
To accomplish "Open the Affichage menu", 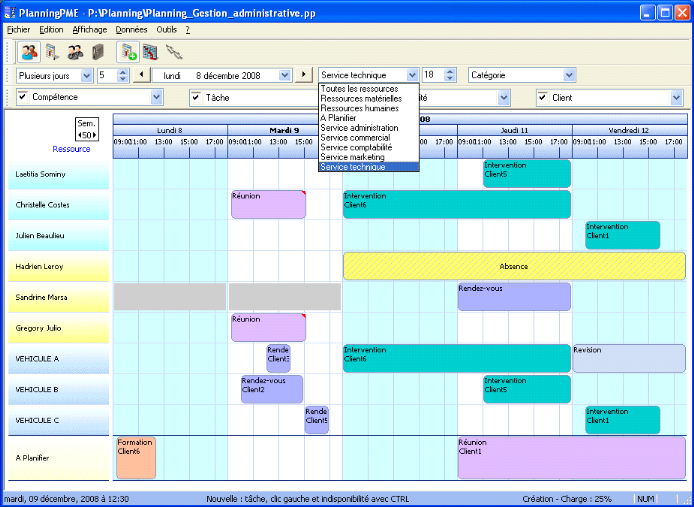I will (x=90, y=30).
